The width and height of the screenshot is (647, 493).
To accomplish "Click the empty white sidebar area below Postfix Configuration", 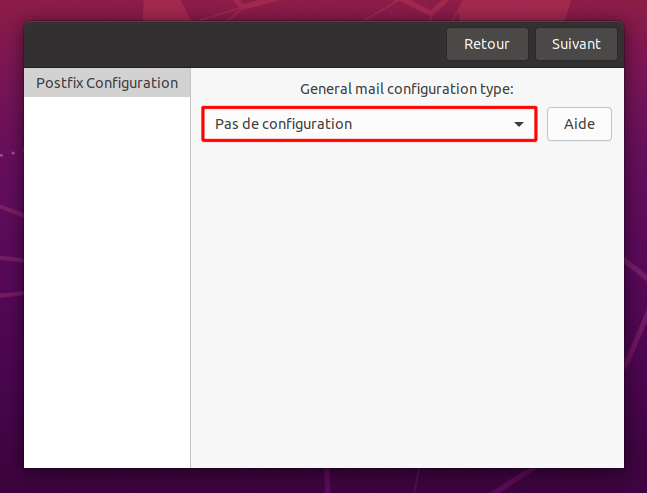I will coord(107,282).
